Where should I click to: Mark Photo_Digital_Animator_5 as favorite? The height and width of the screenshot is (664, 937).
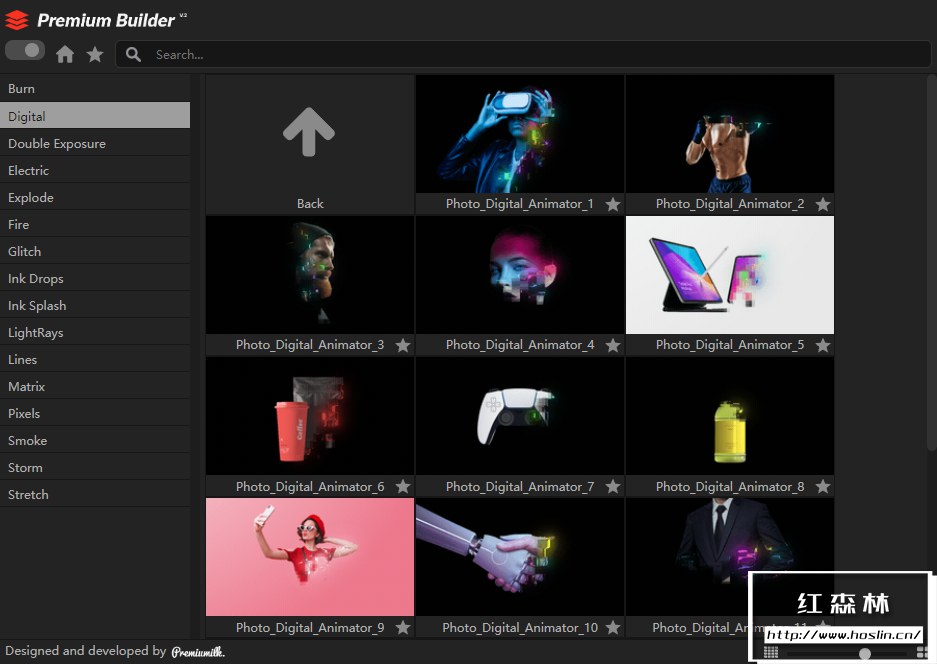(823, 345)
